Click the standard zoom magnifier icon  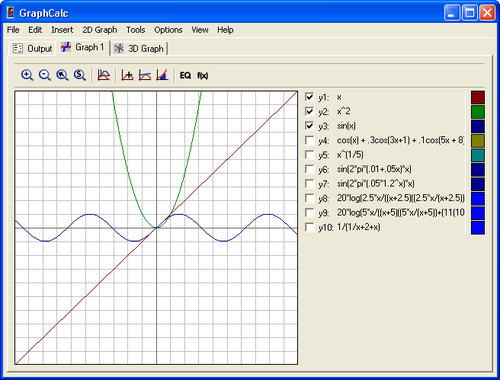click(80, 75)
